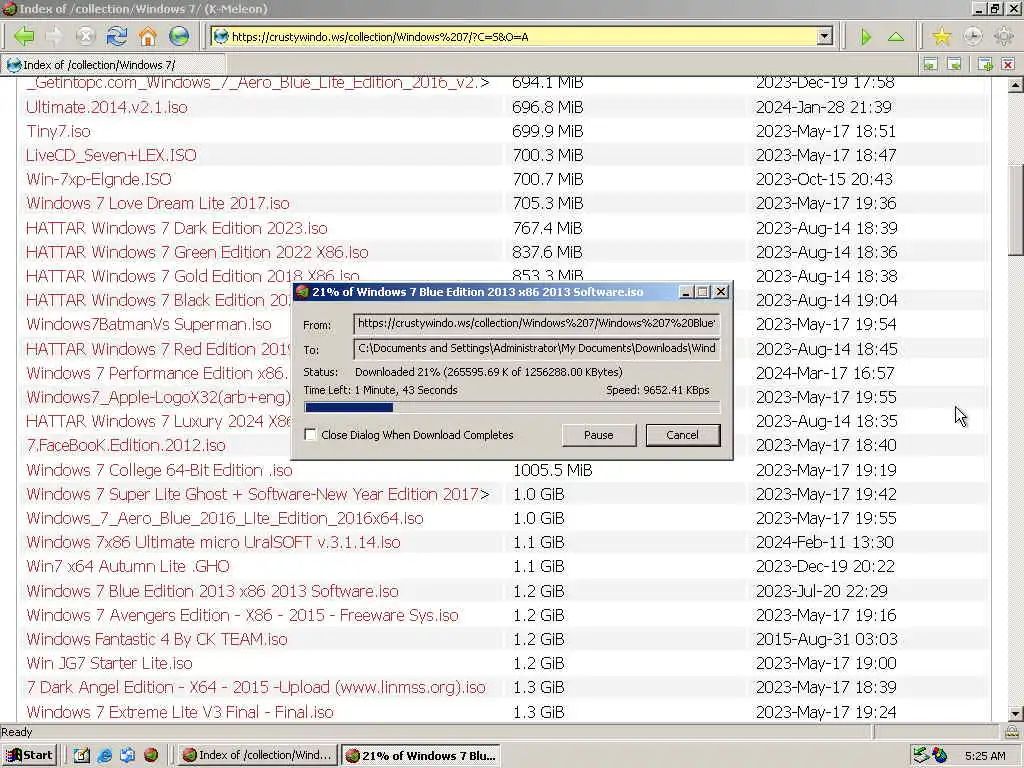
Task: Reload the page with the refresh icon
Action: coord(117,36)
